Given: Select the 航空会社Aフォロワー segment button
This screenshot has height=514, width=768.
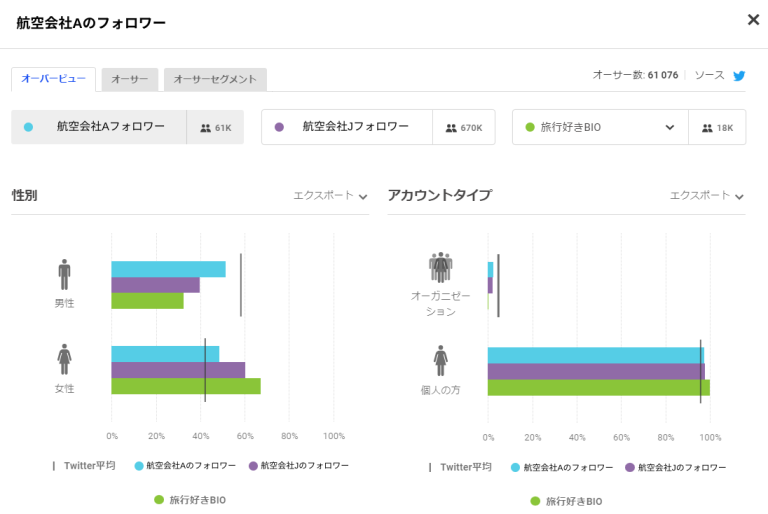Looking at the screenshot, I should click(99, 127).
